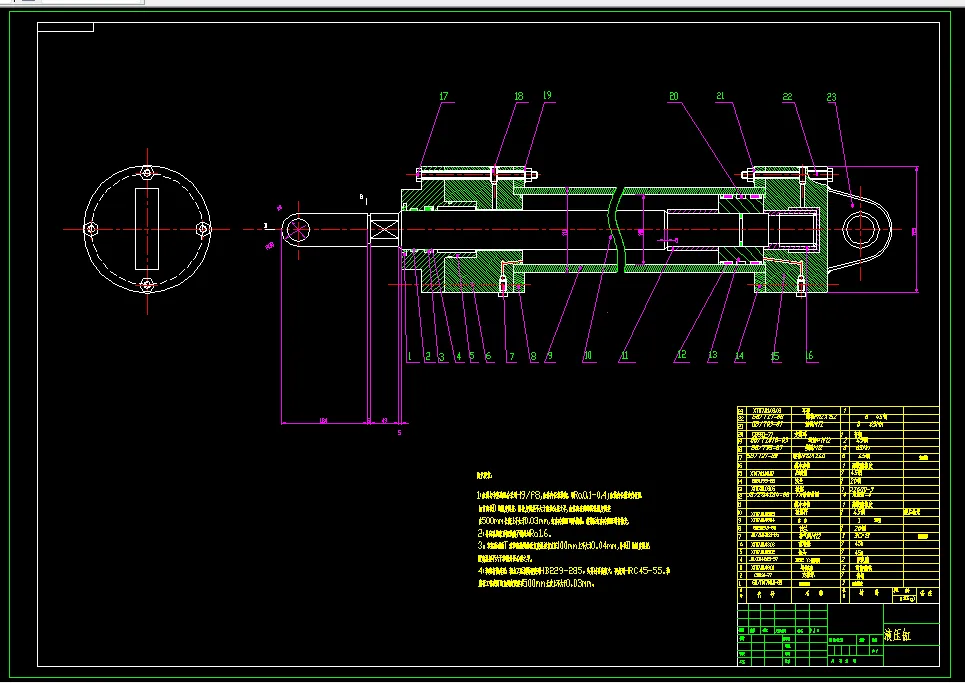965x683 pixels.
Task: Select balloon label 3 below the cylinder
Action: tap(441, 356)
